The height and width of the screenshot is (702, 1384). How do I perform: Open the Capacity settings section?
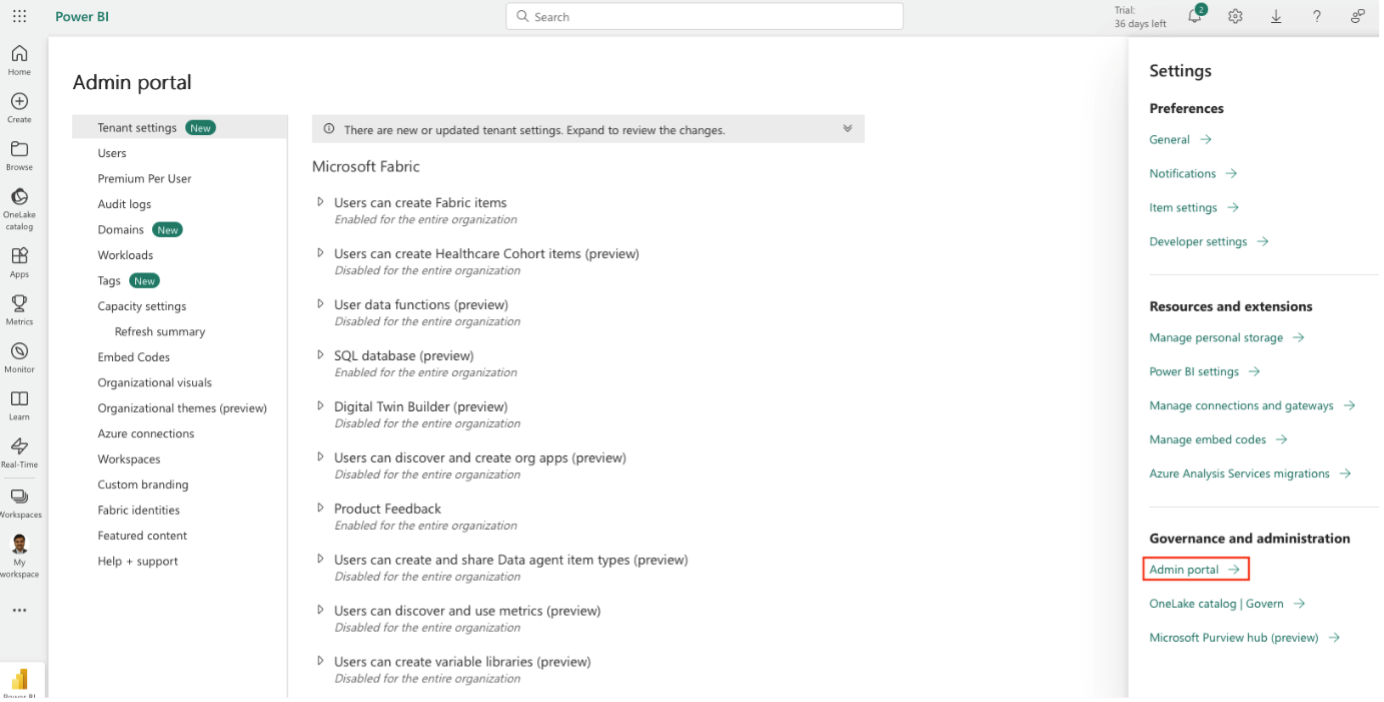coord(140,305)
